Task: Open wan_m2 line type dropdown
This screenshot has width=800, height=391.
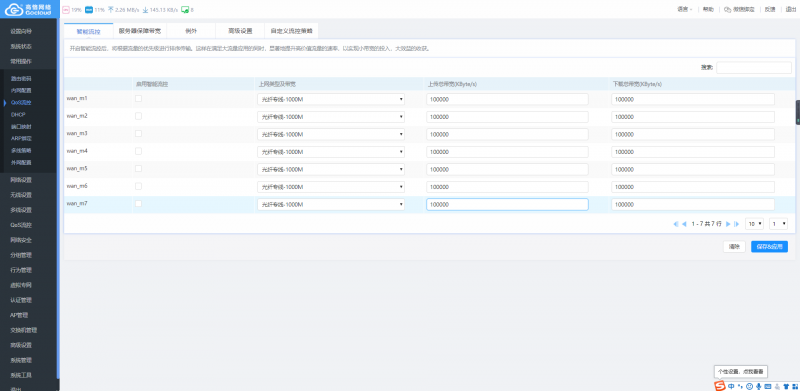Action: (331, 117)
